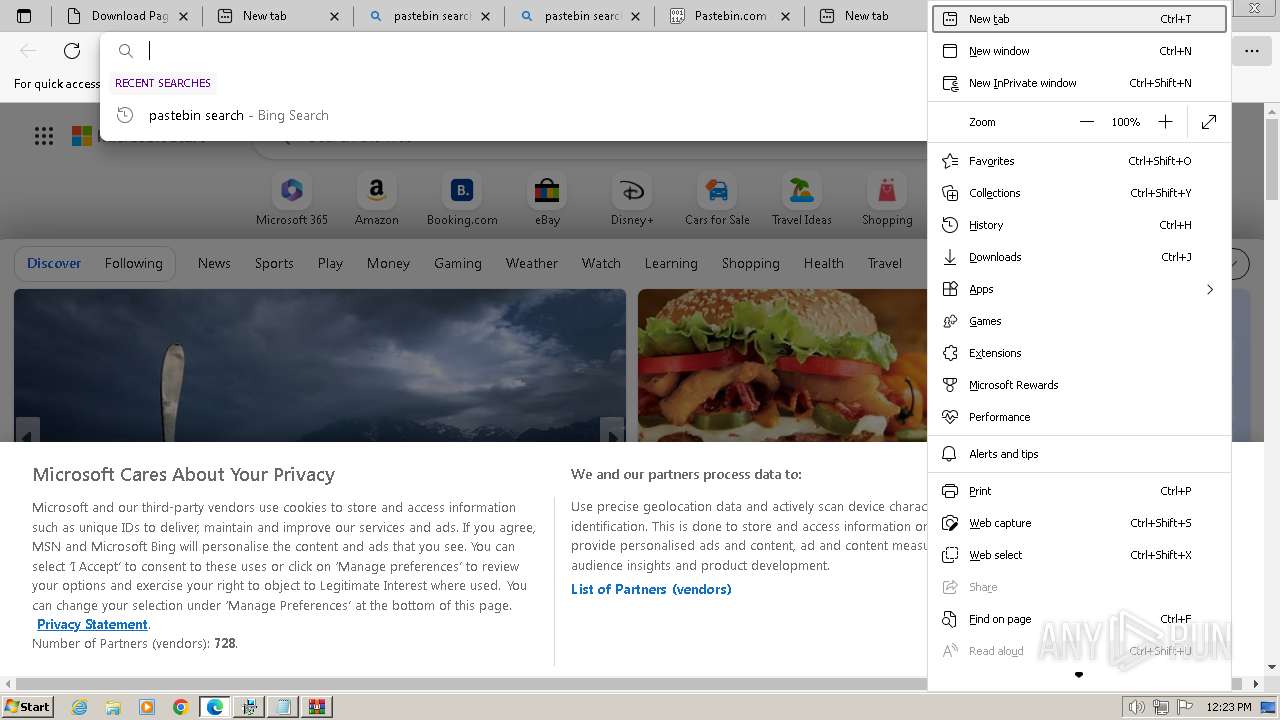Image resolution: width=1280 pixels, height=720 pixels.
Task: Select recent search pastebin search
Action: 513,115
